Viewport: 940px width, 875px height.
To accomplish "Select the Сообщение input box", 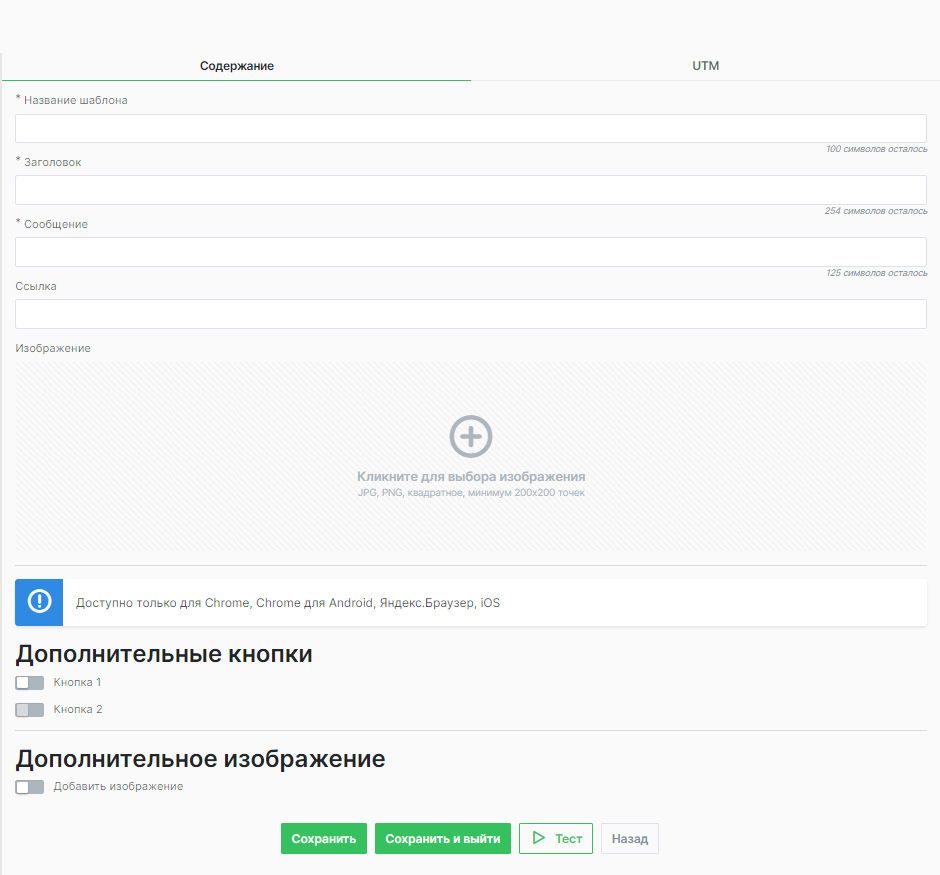I will (x=470, y=252).
